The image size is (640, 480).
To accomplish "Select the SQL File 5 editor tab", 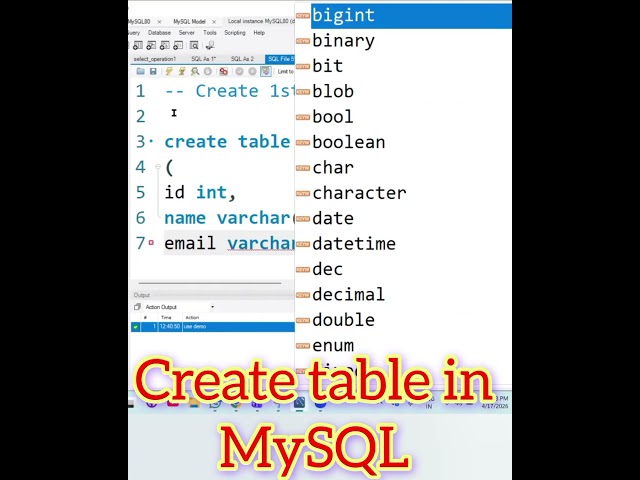I will [x=280, y=59].
